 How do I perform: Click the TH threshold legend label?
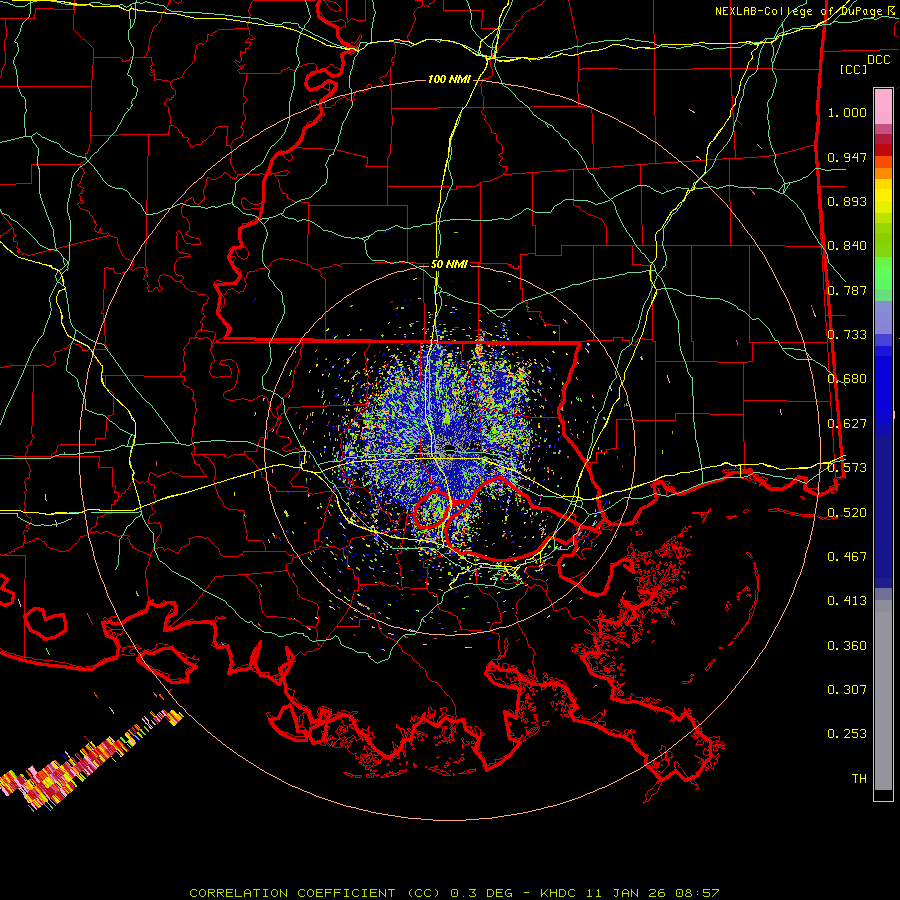click(859, 779)
